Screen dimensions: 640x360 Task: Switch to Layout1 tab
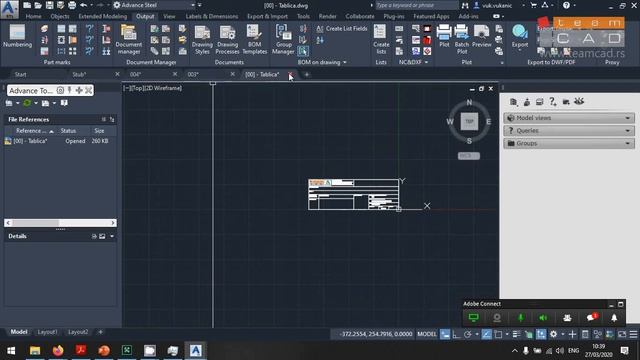click(47, 332)
